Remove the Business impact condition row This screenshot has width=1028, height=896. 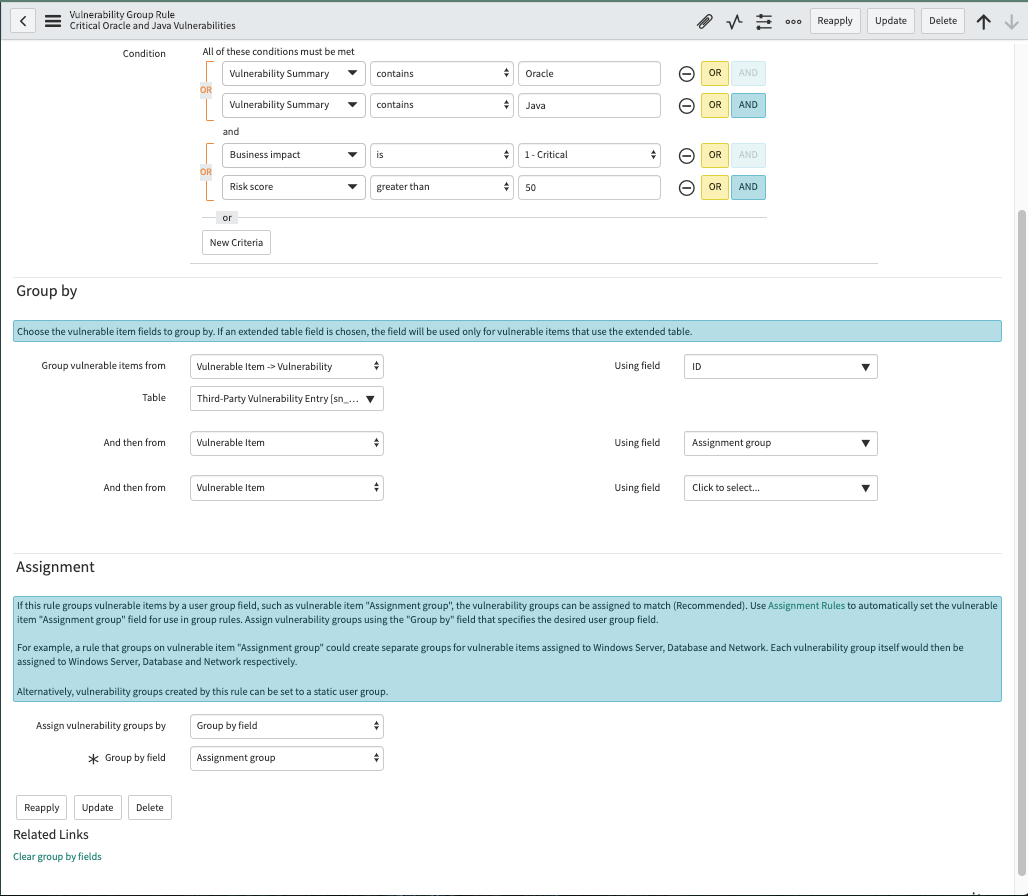[x=686, y=155]
